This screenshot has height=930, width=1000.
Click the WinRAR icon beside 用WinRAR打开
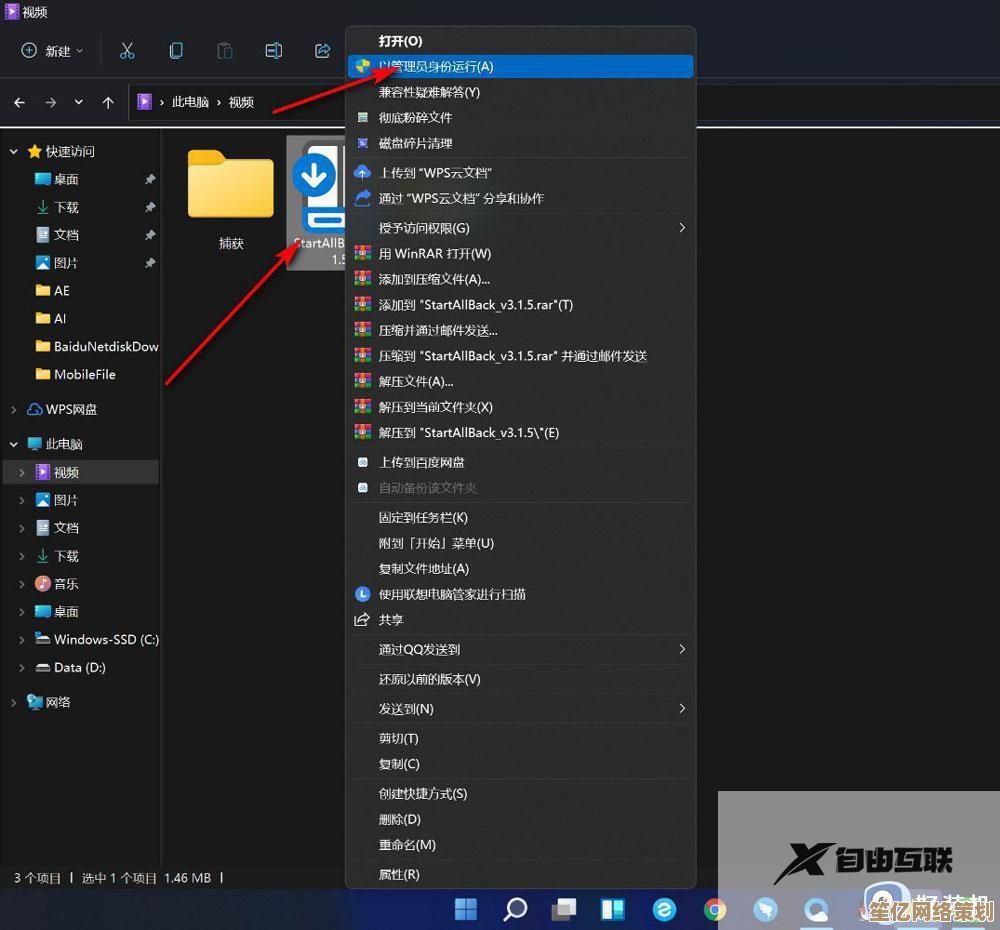363,253
